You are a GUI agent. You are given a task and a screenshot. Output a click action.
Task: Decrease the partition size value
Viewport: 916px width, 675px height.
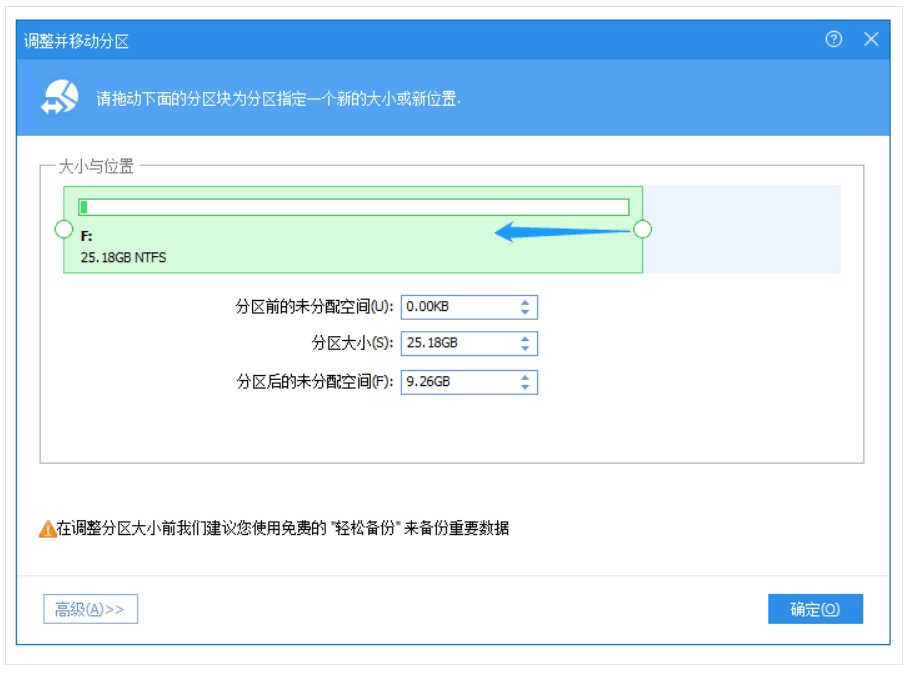coord(525,349)
